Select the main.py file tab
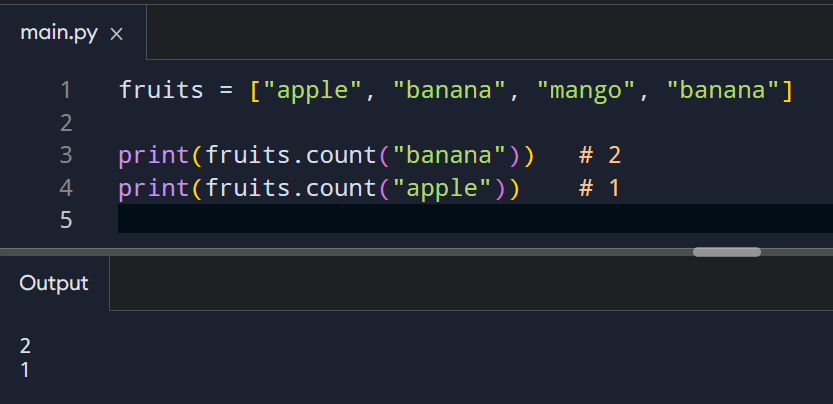The image size is (833, 404). 57,33
